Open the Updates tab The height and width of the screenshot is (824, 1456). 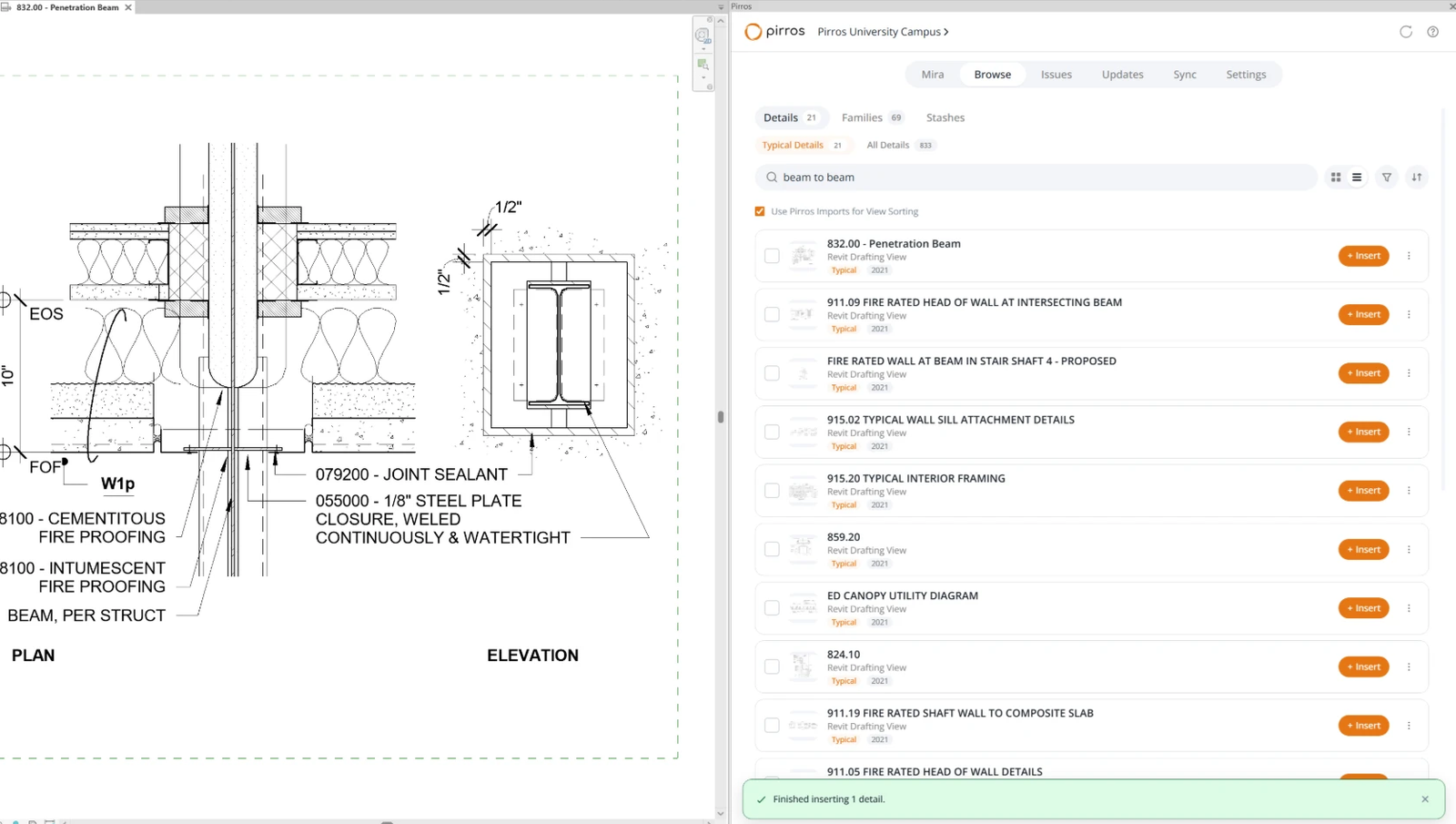(x=1123, y=75)
